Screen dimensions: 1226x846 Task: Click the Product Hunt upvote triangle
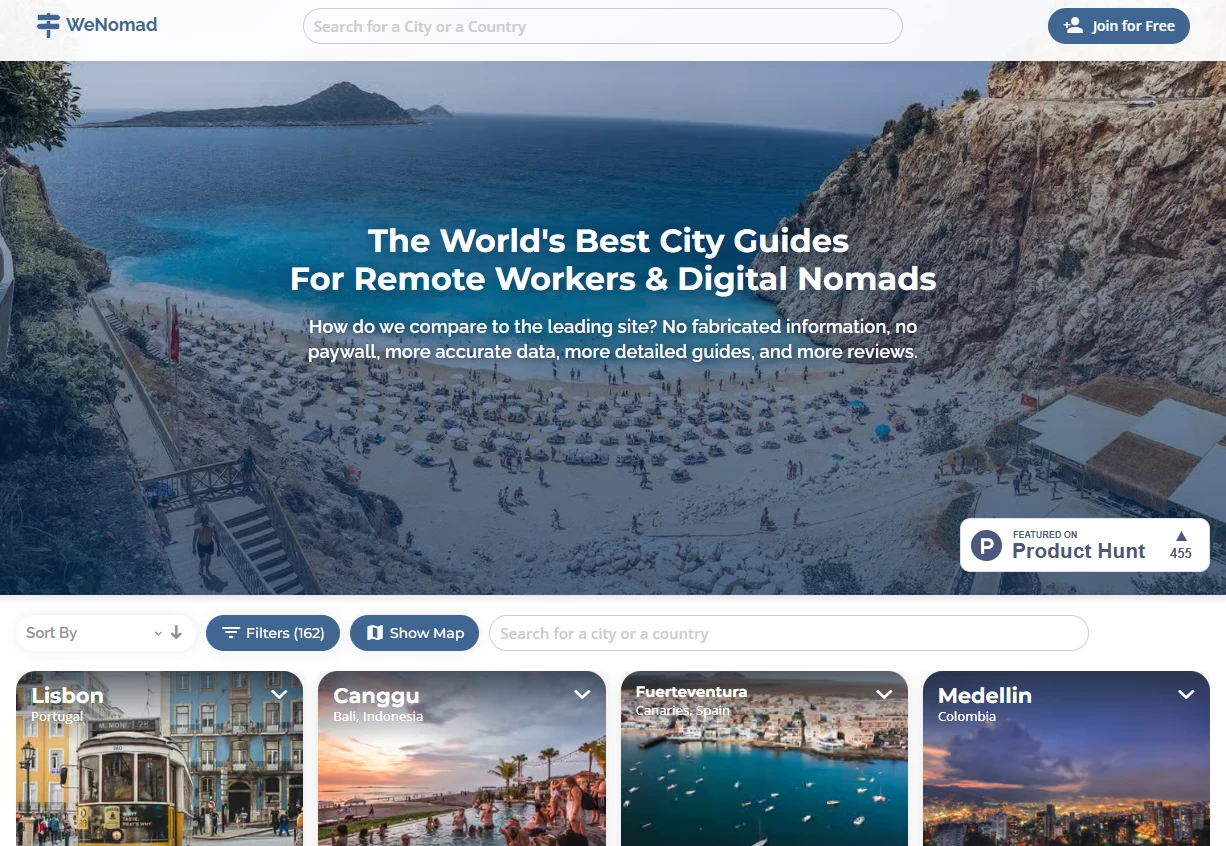click(1181, 535)
